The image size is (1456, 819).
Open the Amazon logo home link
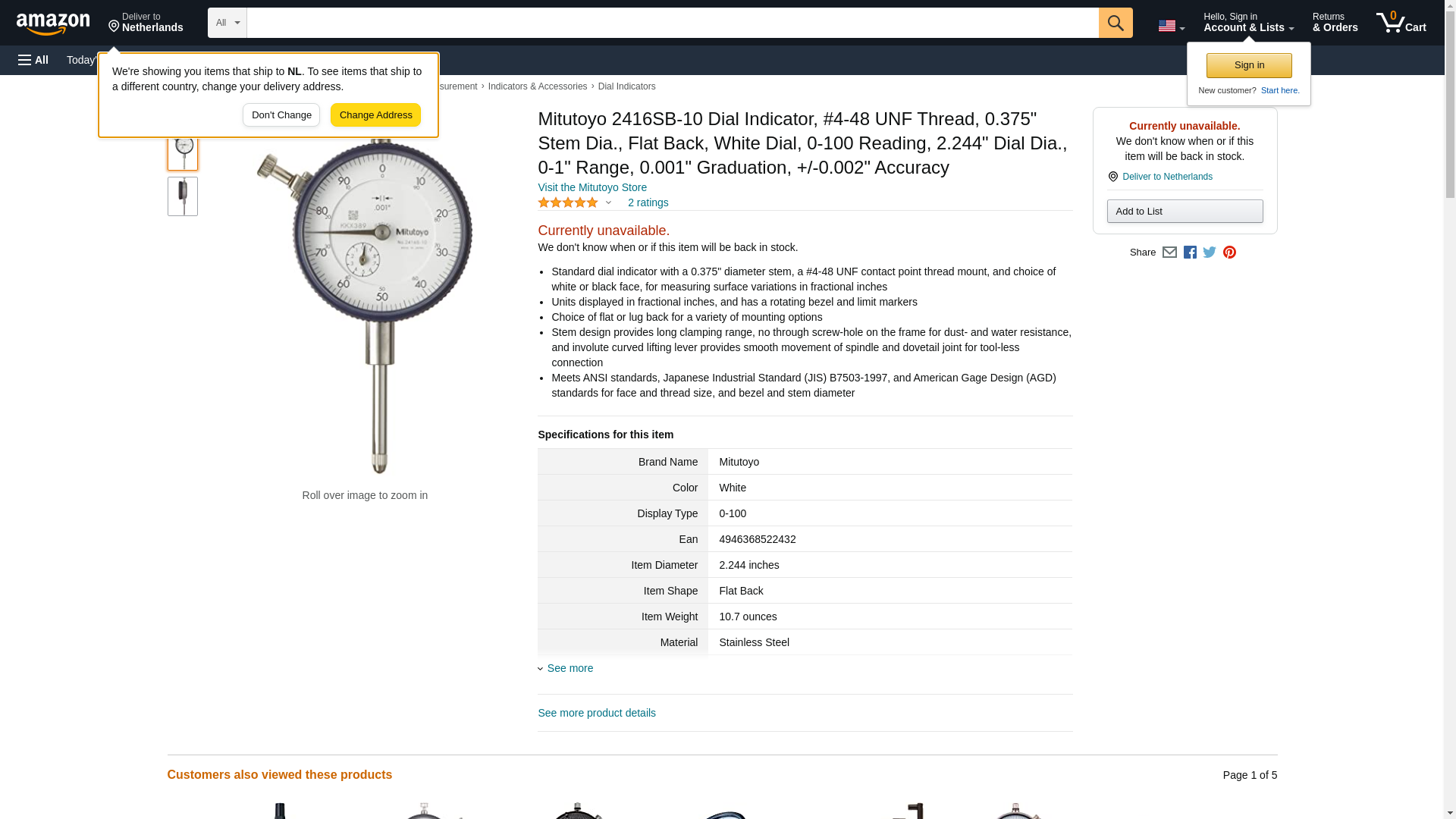click(53, 24)
